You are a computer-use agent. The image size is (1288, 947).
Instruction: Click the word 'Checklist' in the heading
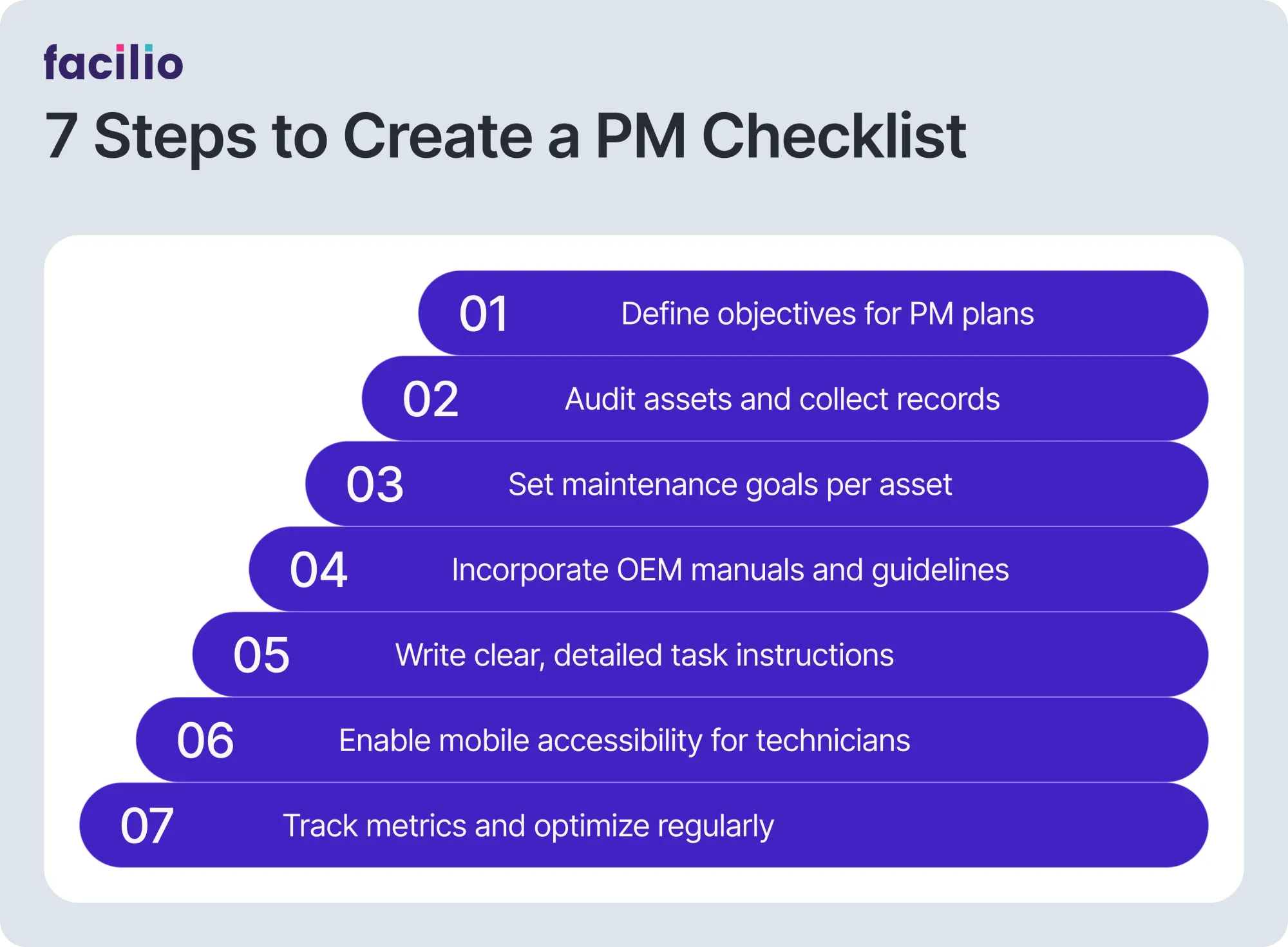(x=834, y=136)
